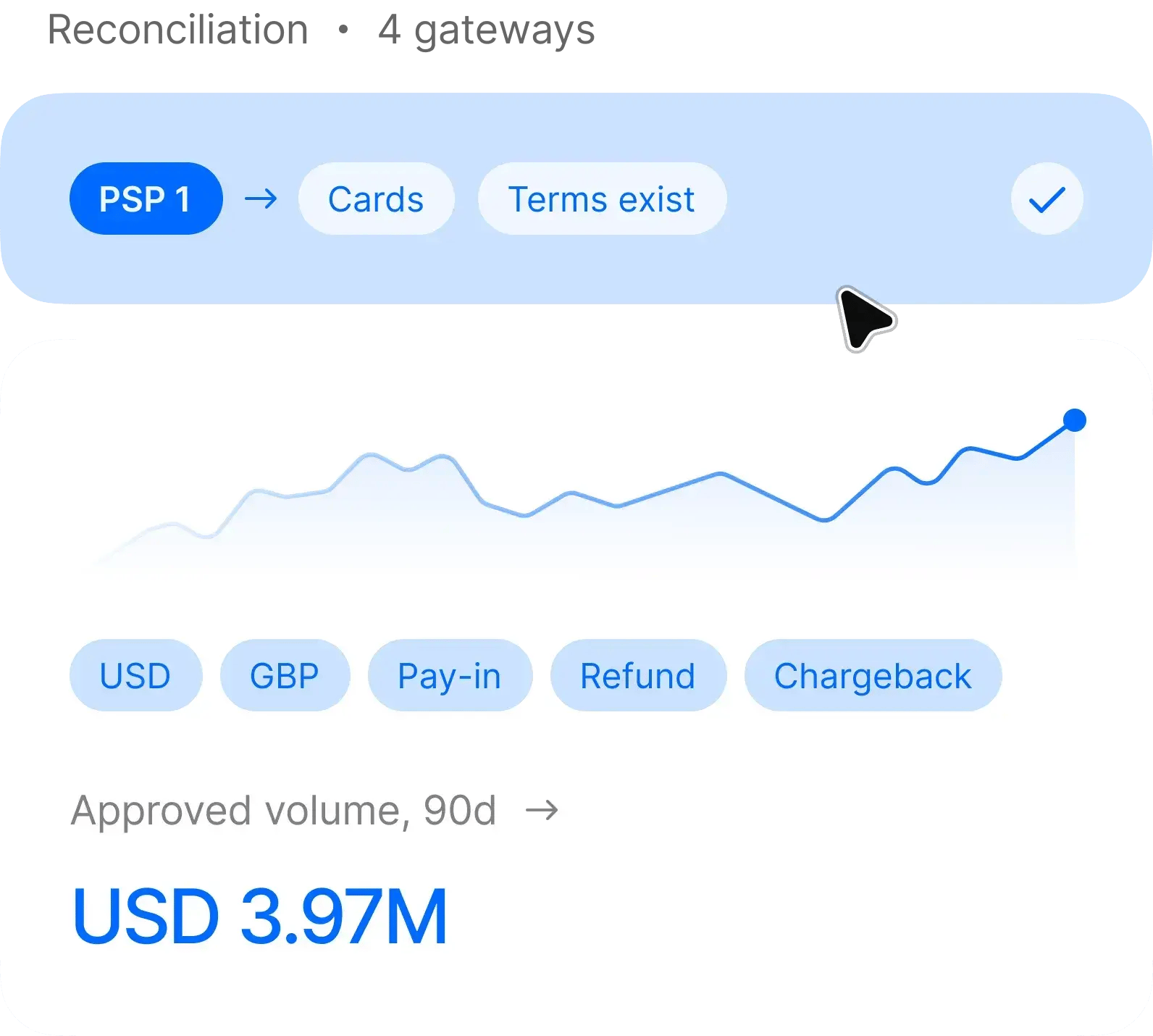Click the arrow beside Approved volume, 90d
This screenshot has height=1036, width=1153.
coord(542,810)
